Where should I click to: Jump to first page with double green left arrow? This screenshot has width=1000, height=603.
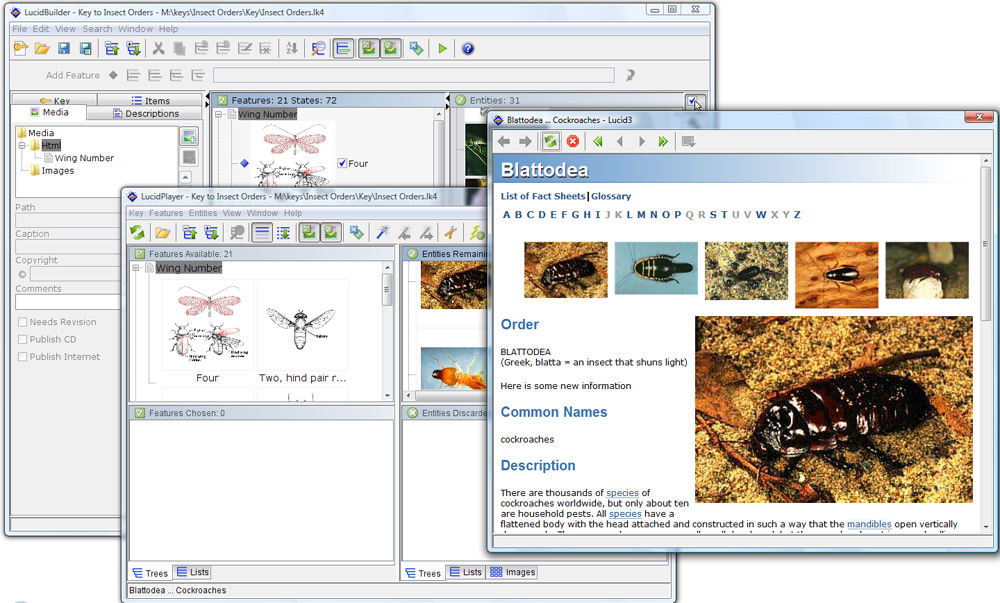(598, 142)
